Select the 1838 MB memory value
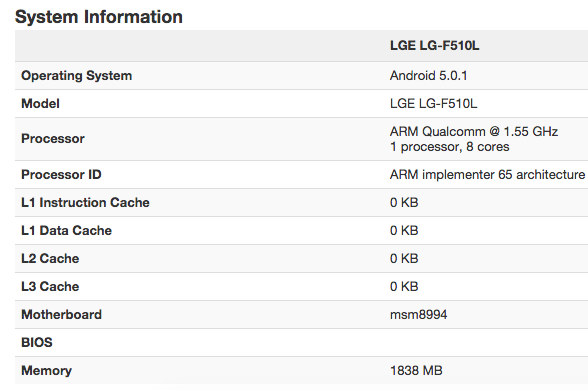 click(416, 370)
